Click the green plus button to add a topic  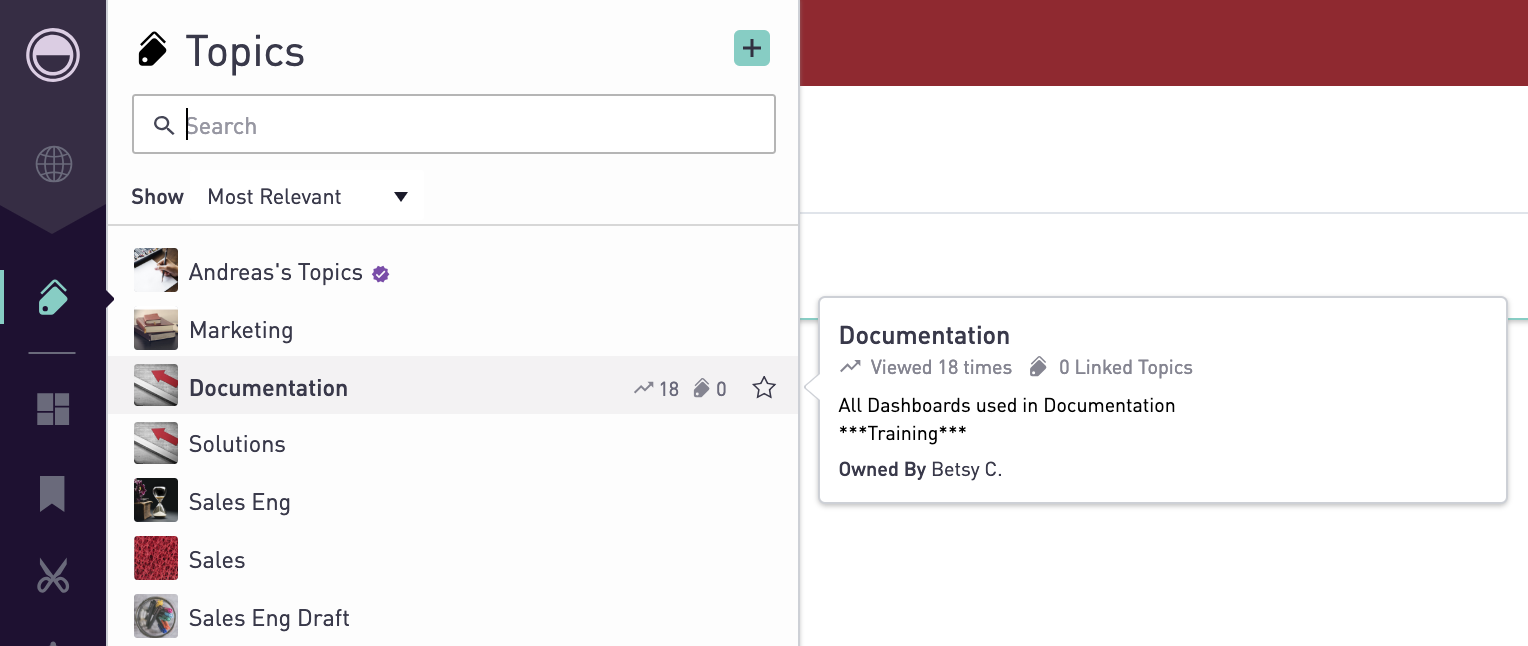(752, 48)
